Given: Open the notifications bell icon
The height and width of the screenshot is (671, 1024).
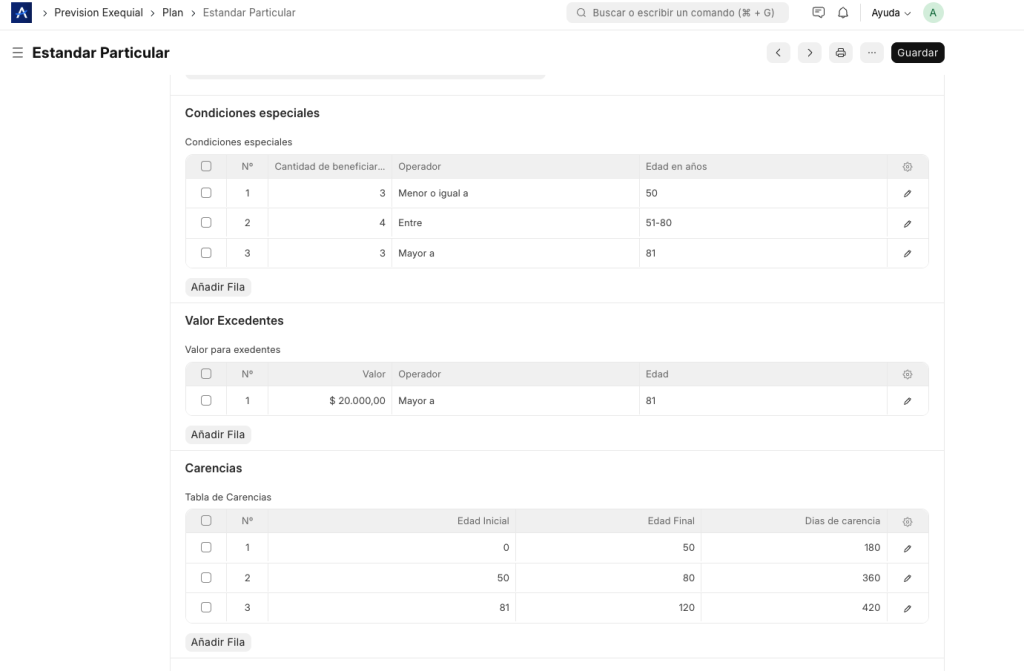Looking at the screenshot, I should pos(843,13).
